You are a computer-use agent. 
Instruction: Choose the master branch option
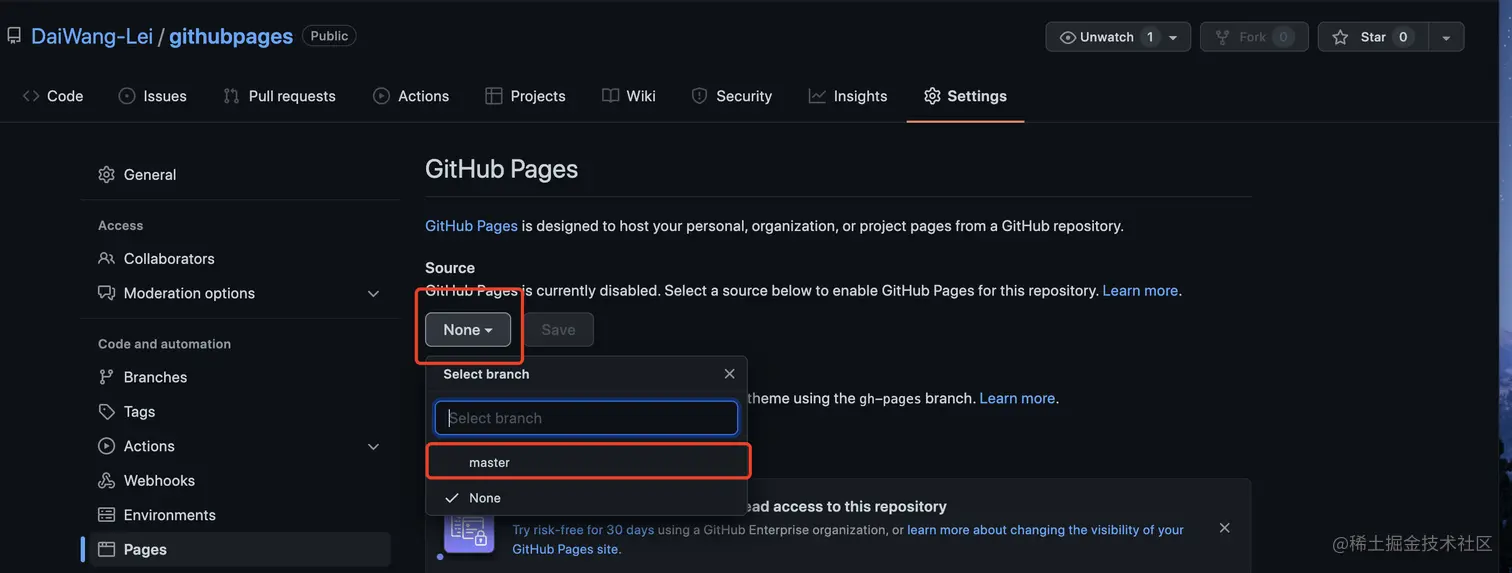588,462
